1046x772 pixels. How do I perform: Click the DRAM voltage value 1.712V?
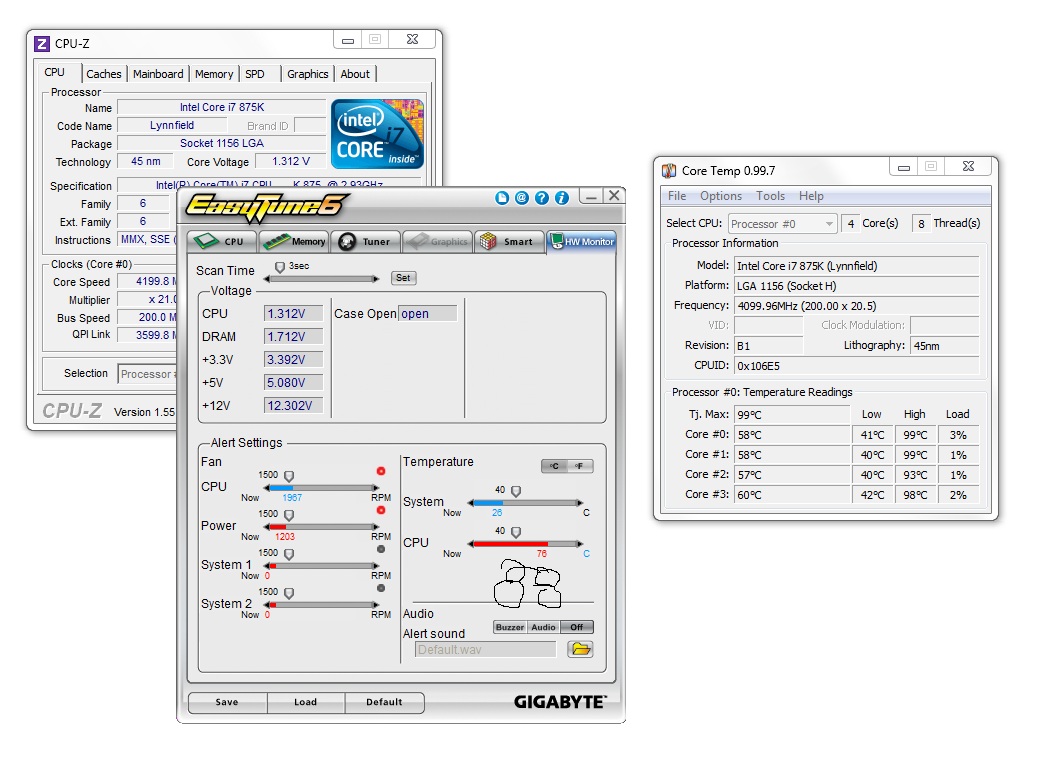click(294, 336)
